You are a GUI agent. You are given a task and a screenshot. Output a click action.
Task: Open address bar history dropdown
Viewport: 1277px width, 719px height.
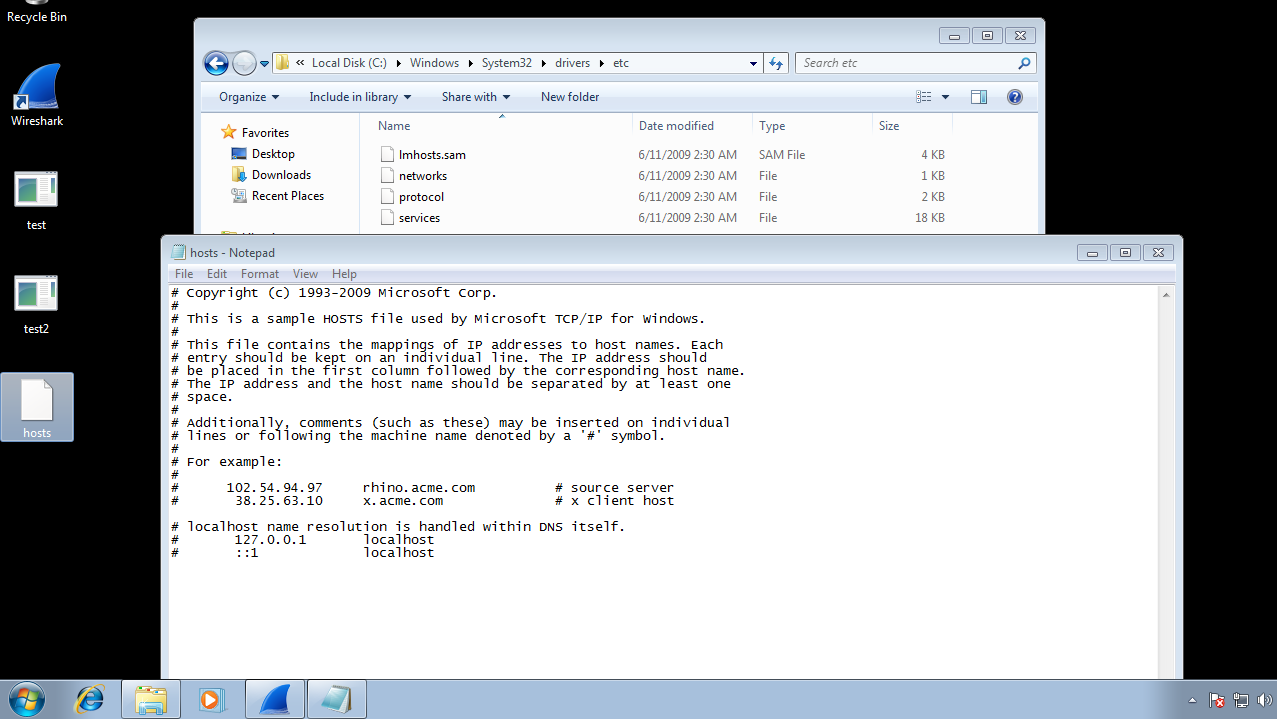pos(754,63)
